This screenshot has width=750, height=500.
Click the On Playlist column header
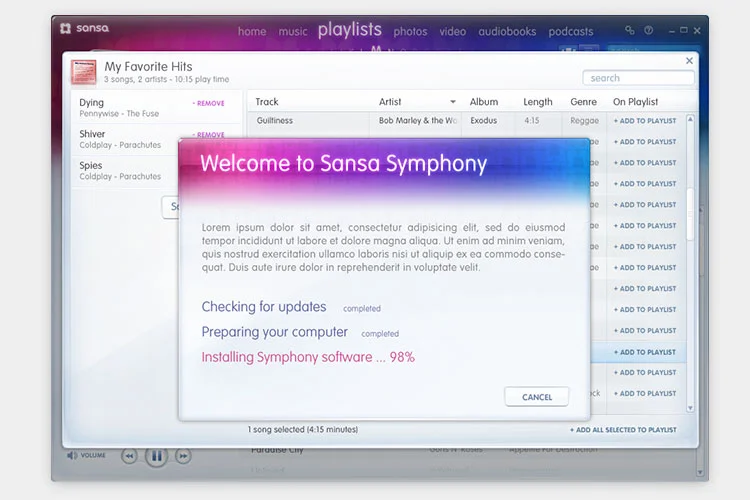point(635,102)
